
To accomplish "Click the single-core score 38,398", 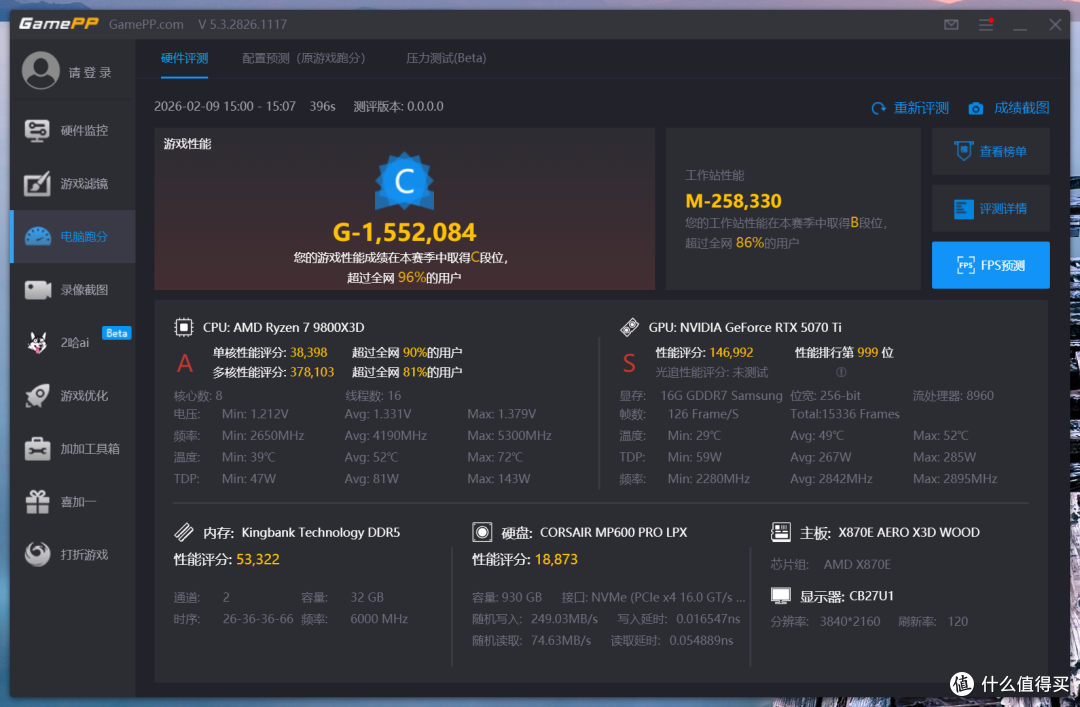I will click(309, 353).
